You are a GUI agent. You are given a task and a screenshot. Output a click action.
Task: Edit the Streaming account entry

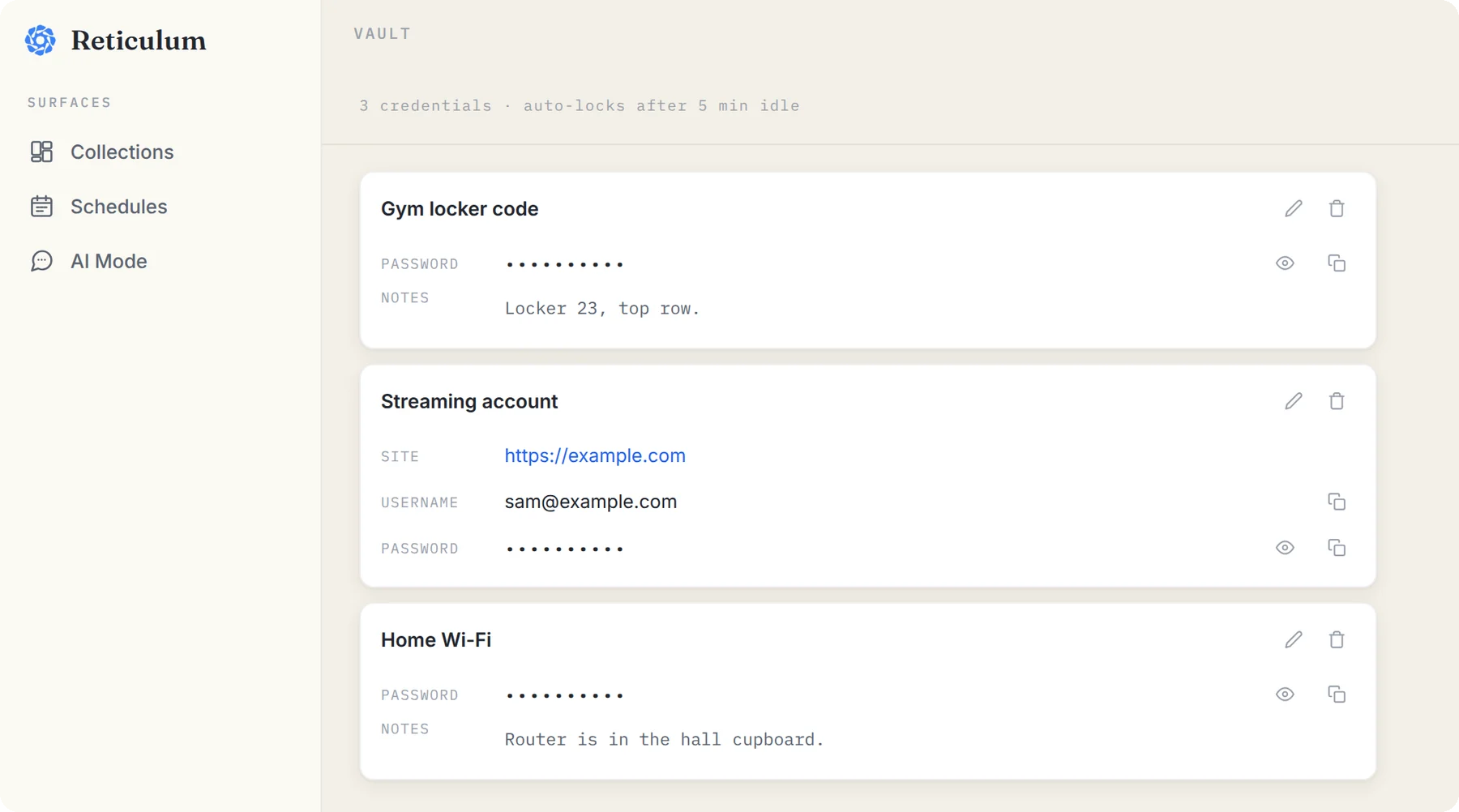click(1294, 401)
